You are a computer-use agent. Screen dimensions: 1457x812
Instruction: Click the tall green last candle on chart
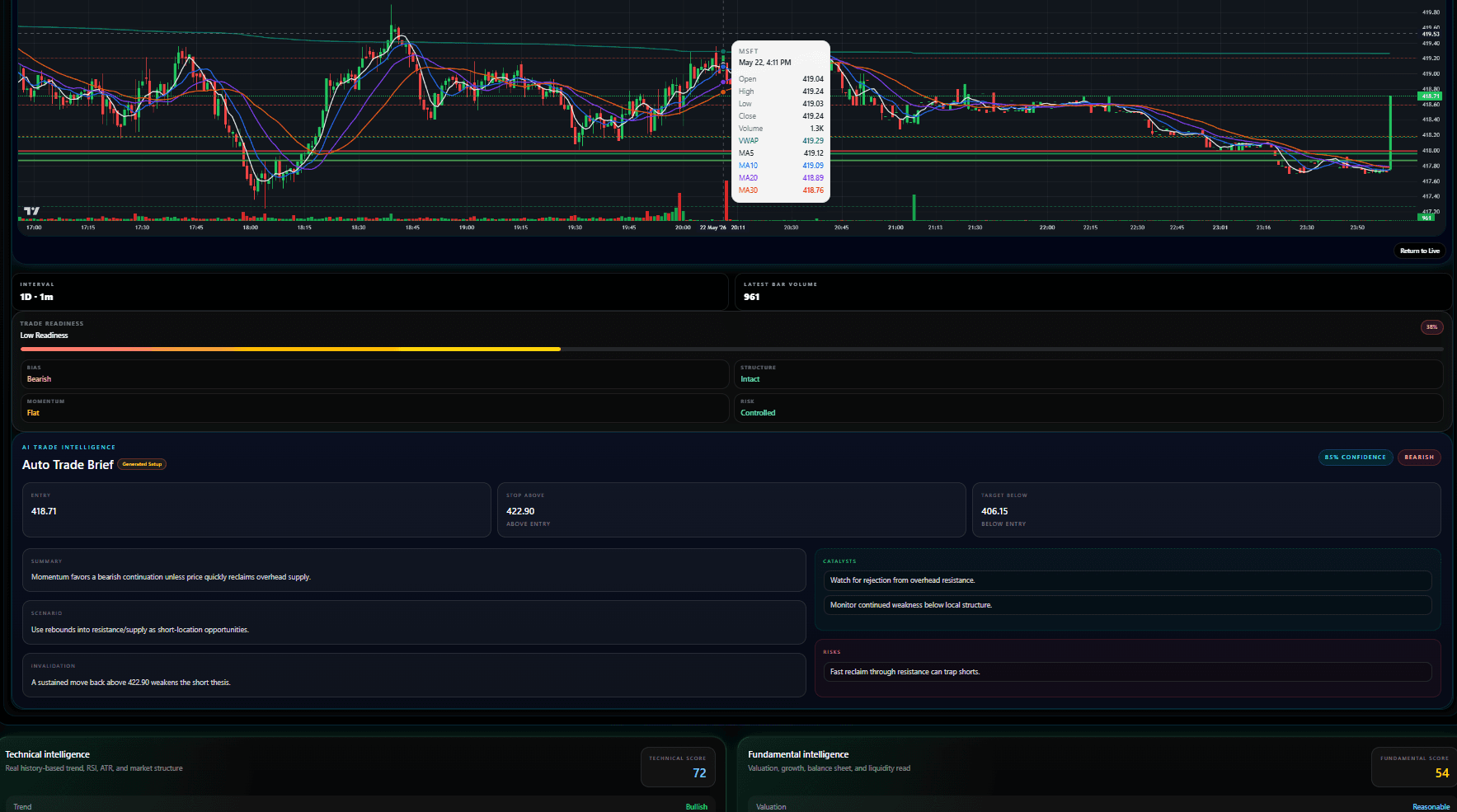tap(1390, 133)
